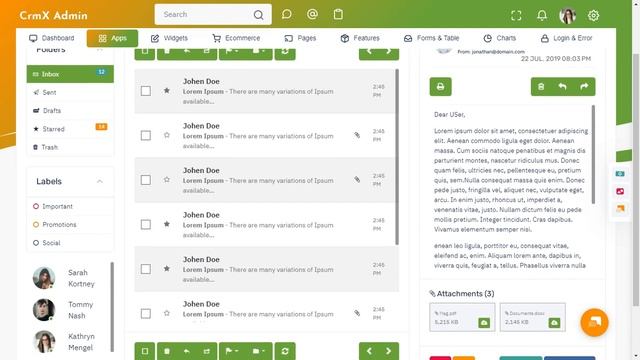
Task: Open the Sent folder
Action: (x=70, y=92)
